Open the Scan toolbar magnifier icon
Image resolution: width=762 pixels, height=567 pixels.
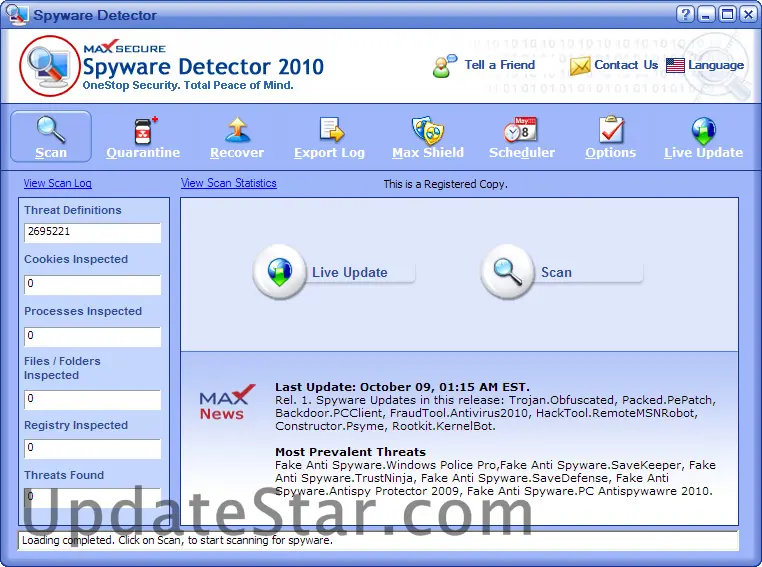[x=51, y=130]
